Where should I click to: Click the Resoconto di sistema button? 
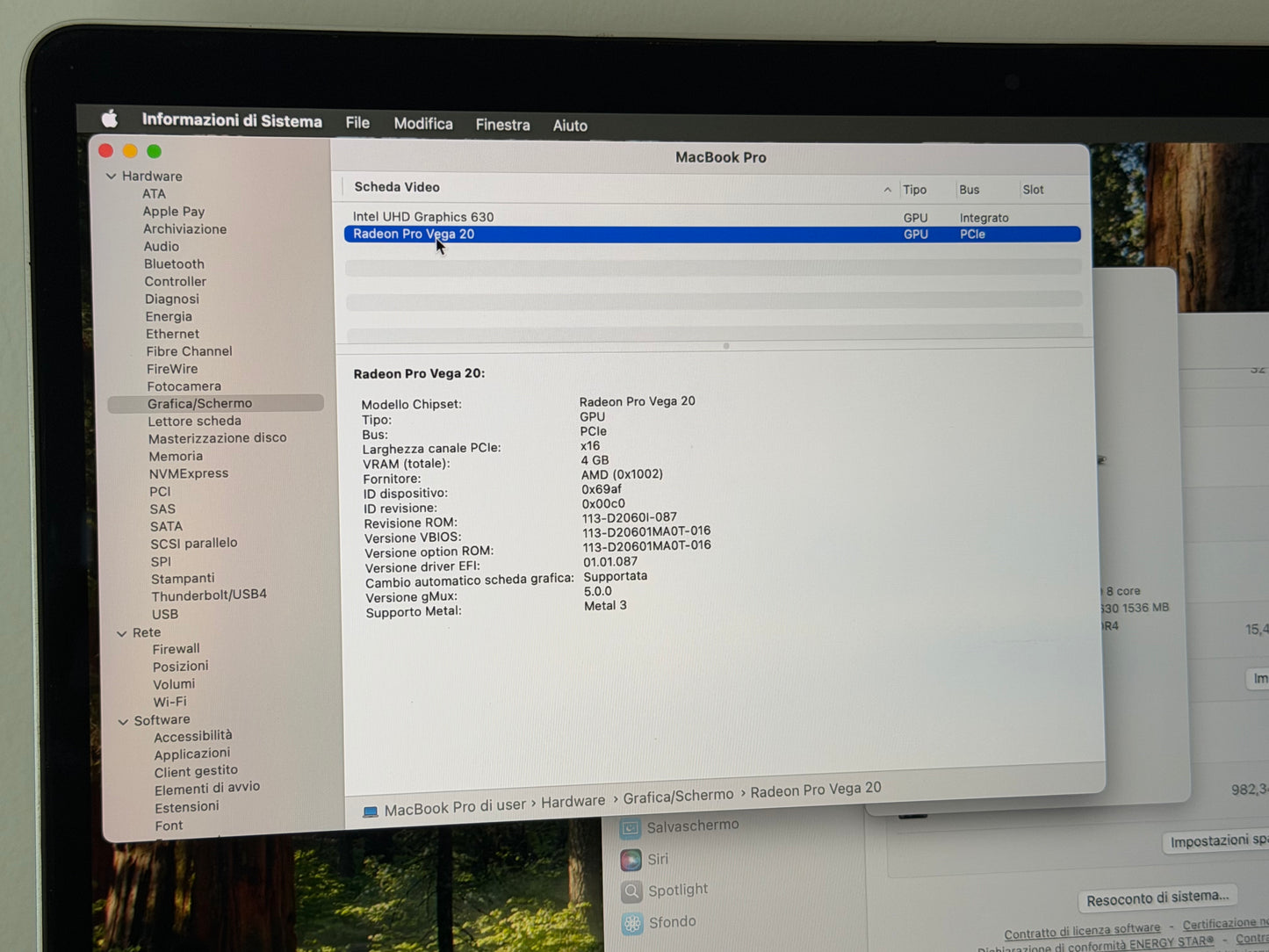1157,898
